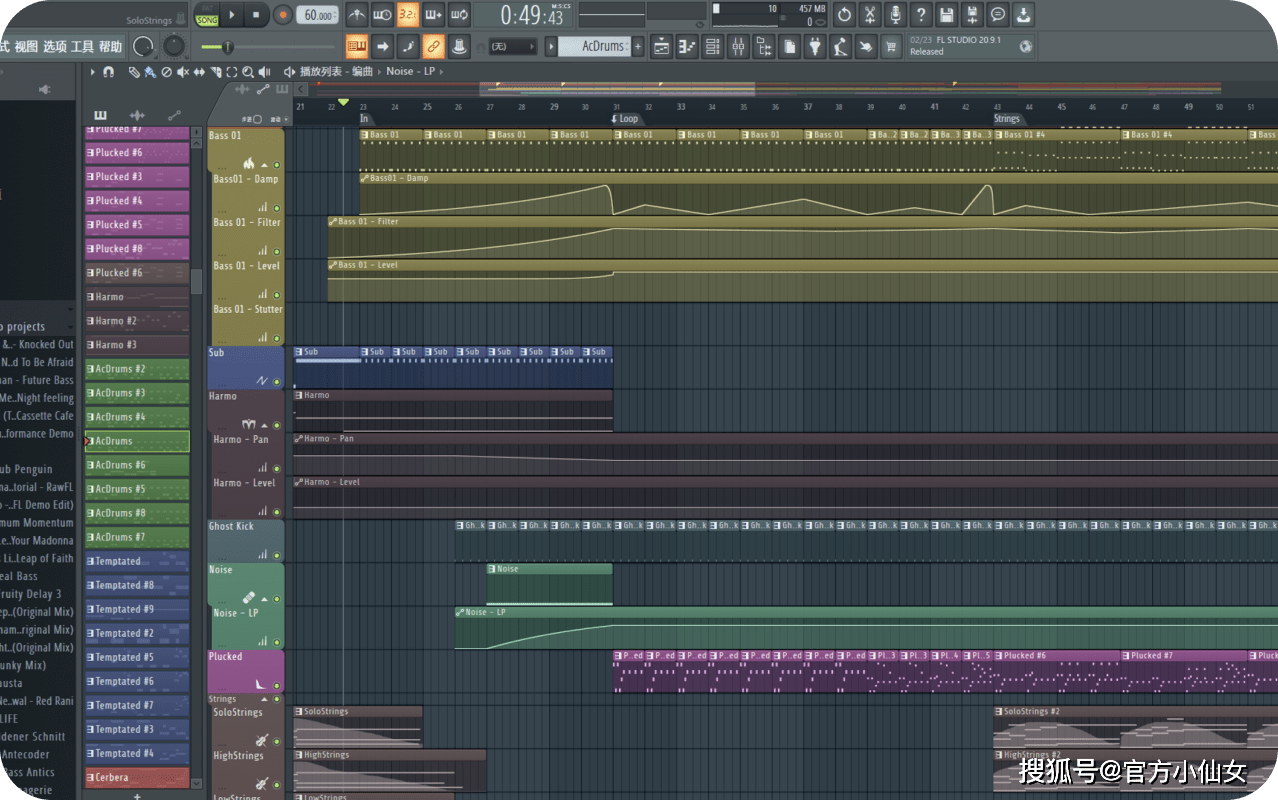Open the 帮助 menu

[110, 47]
